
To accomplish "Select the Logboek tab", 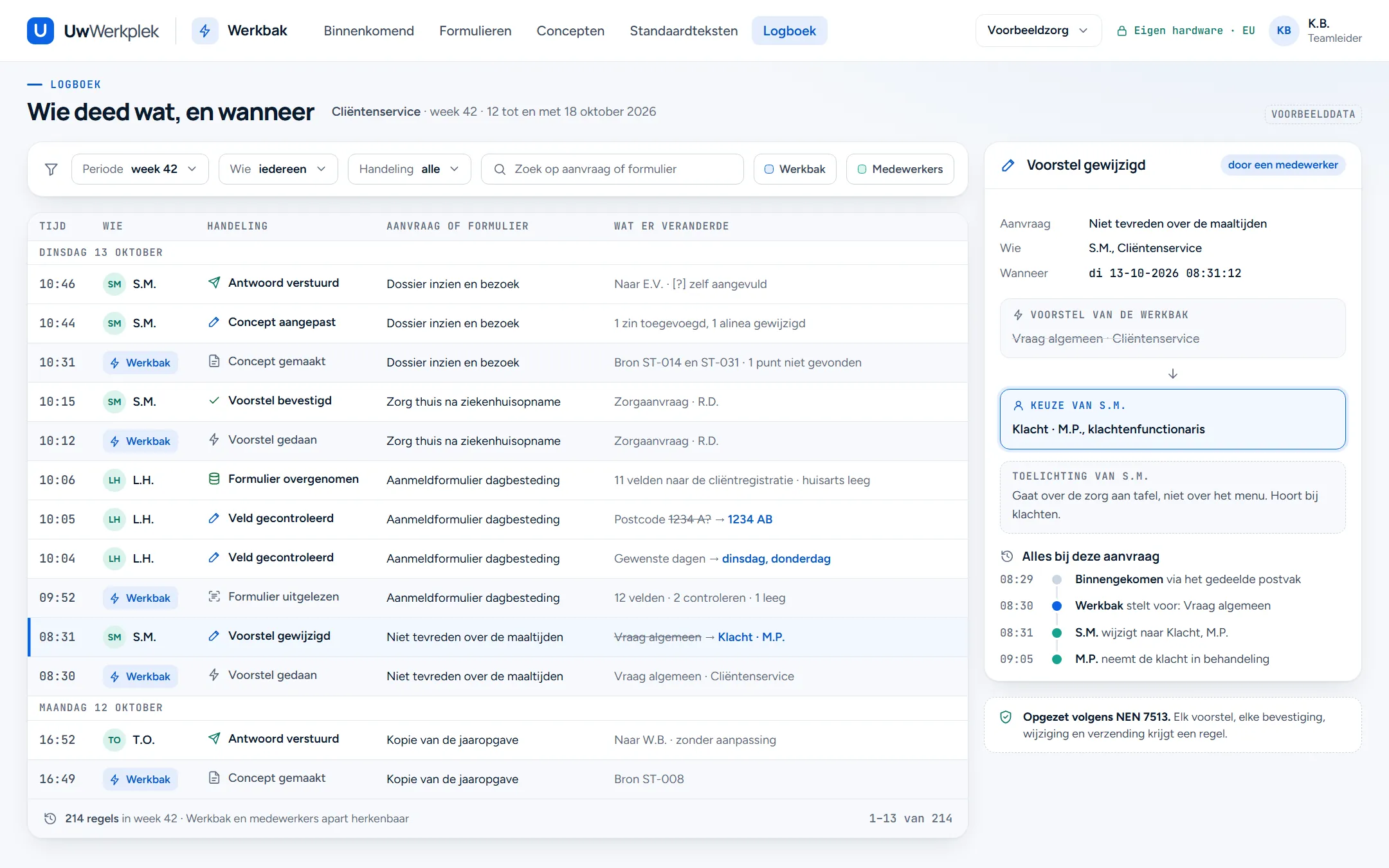I will pos(789,31).
